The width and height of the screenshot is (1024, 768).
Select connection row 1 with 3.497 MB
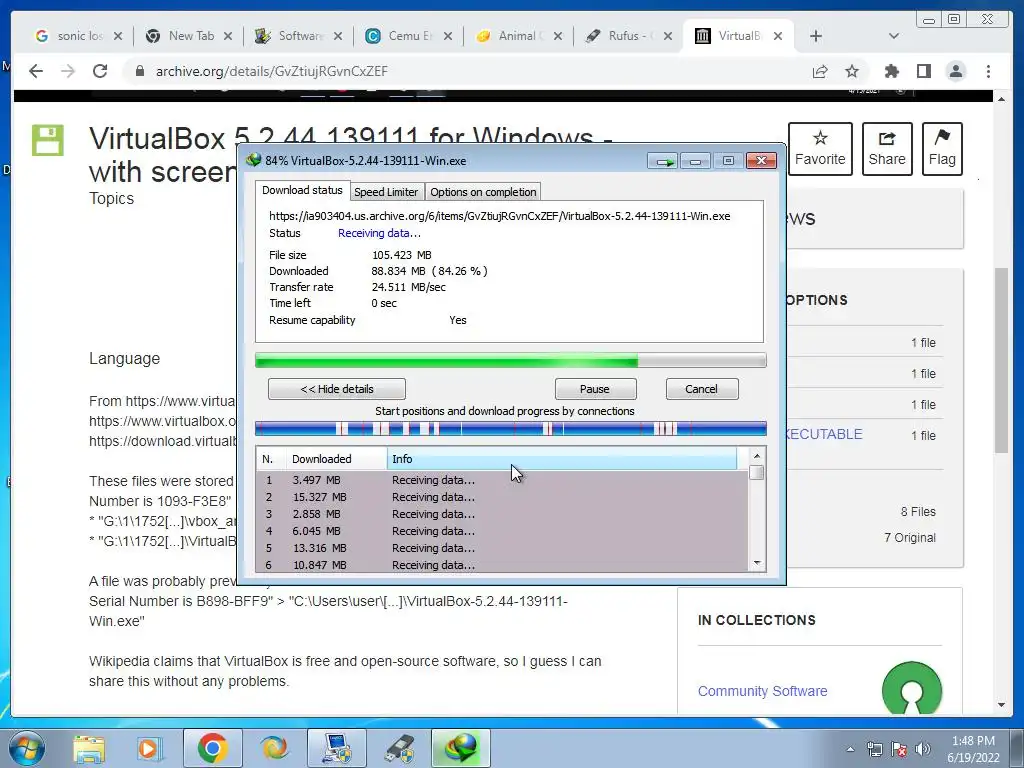pos(502,480)
